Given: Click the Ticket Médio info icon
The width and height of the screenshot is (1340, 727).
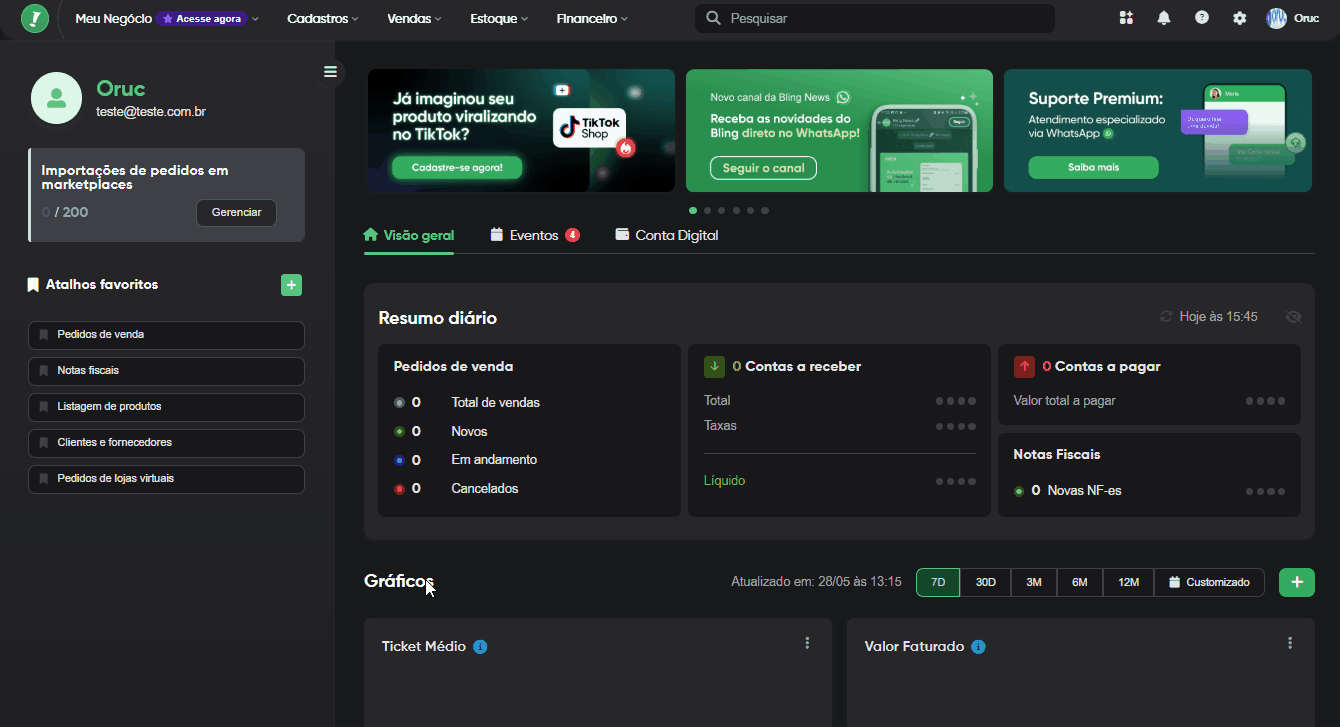Looking at the screenshot, I should click(480, 647).
